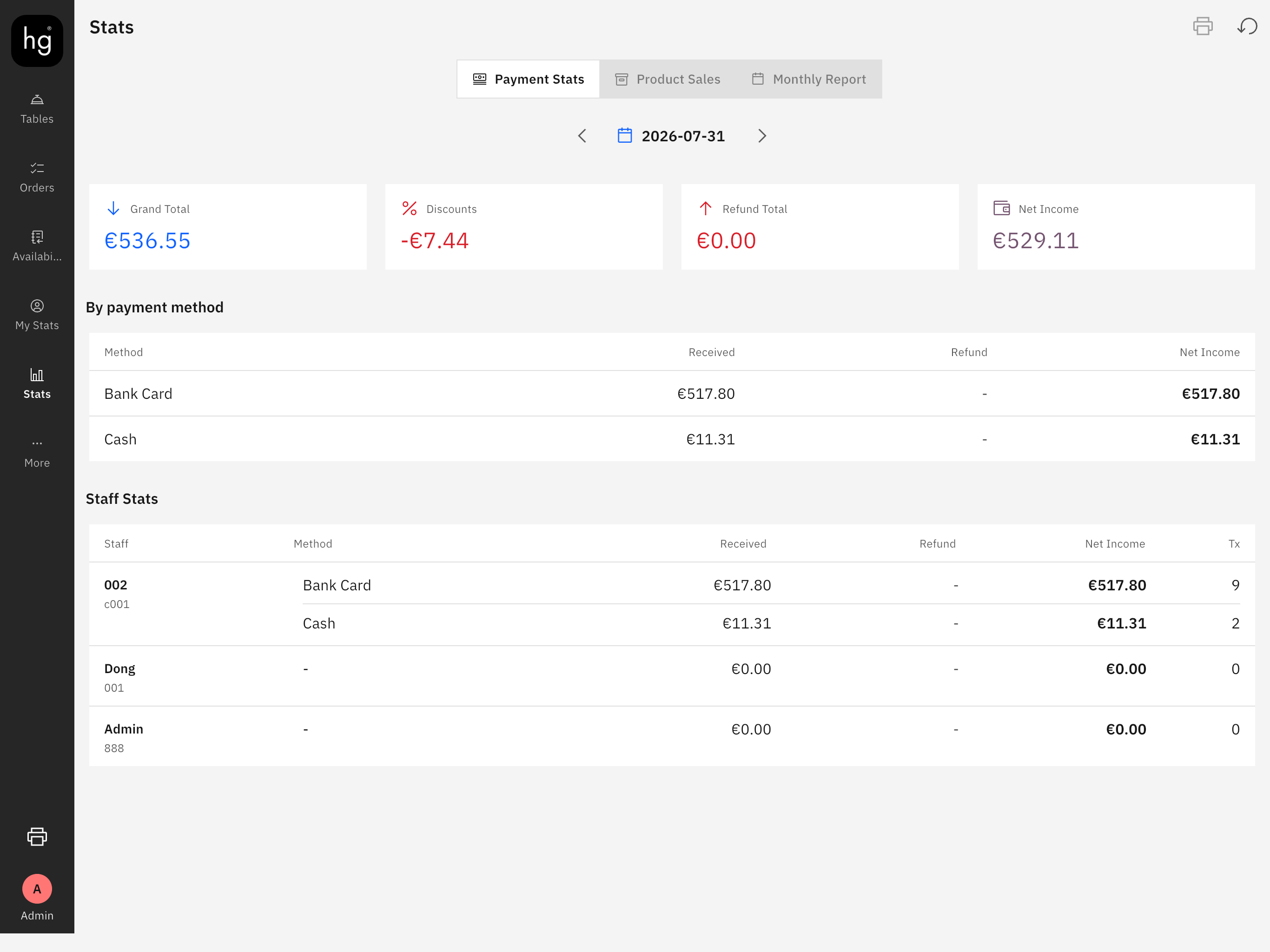Click the Discounts percent icon
The width and height of the screenshot is (1270, 952).
click(x=410, y=208)
